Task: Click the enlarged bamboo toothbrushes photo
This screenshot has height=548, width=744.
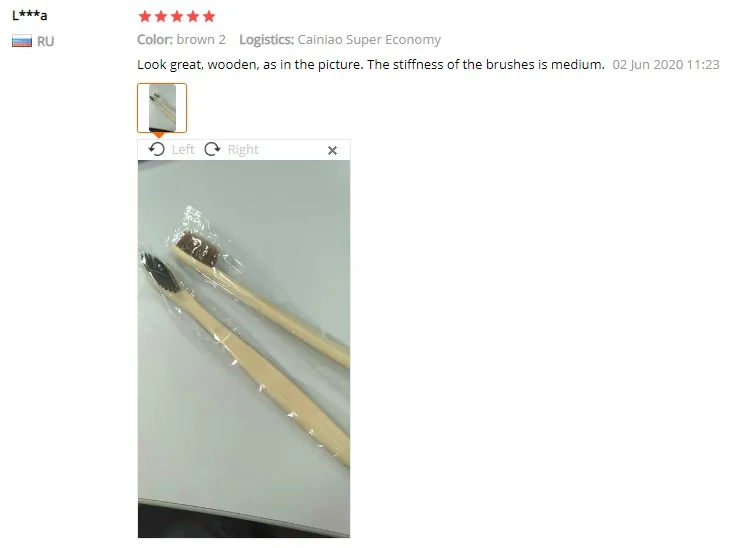Action: coord(244,349)
